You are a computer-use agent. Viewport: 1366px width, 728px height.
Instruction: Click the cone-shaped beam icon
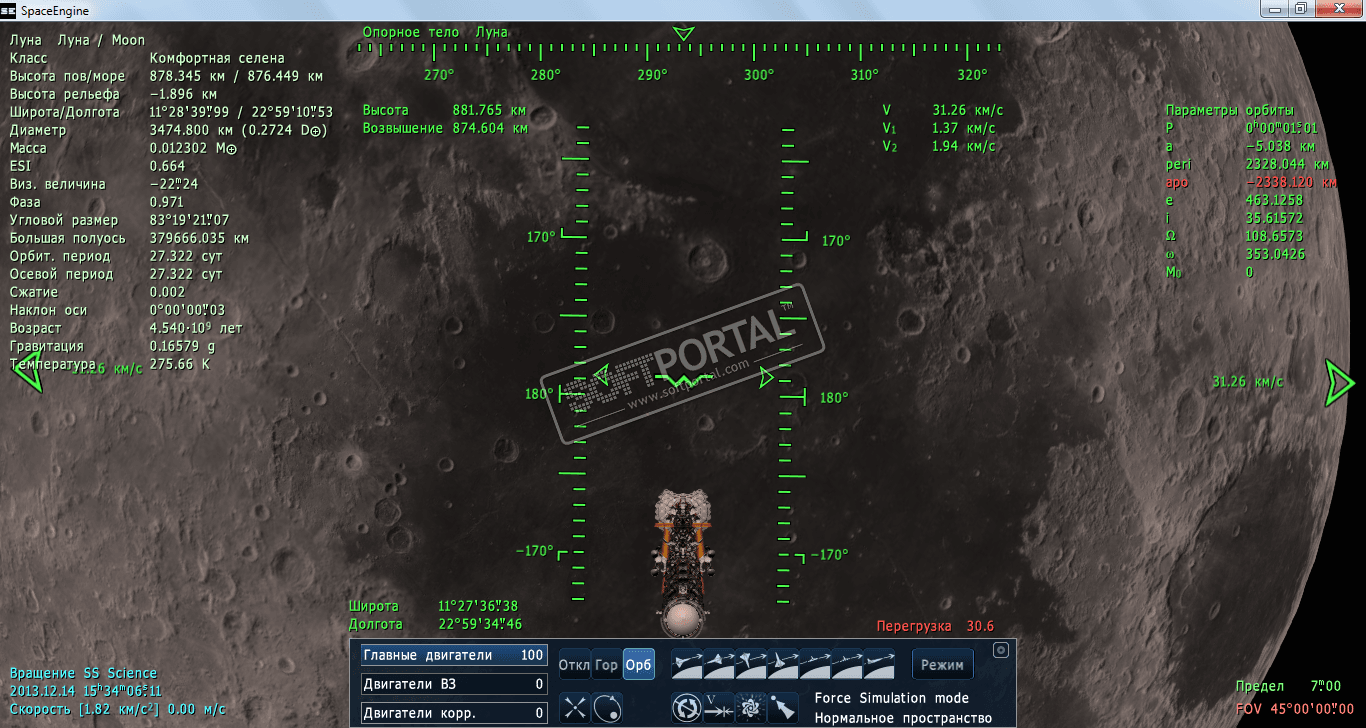(x=782, y=708)
